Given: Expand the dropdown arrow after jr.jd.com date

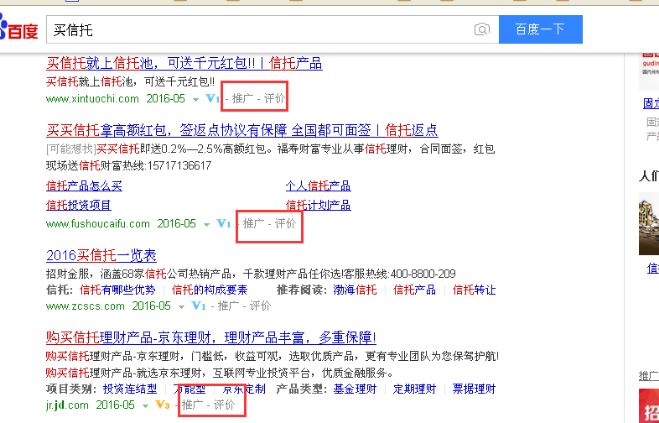Looking at the screenshot, I should click(145, 406).
